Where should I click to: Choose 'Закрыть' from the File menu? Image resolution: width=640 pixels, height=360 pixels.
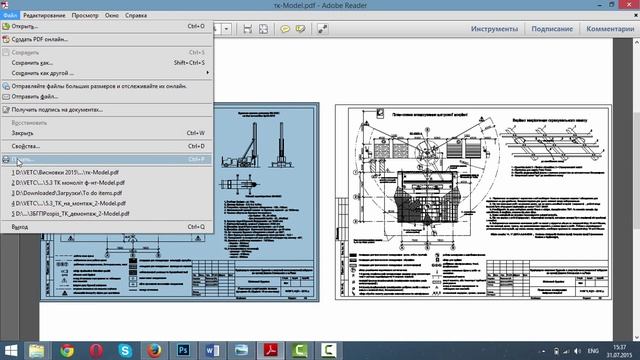(x=107, y=133)
